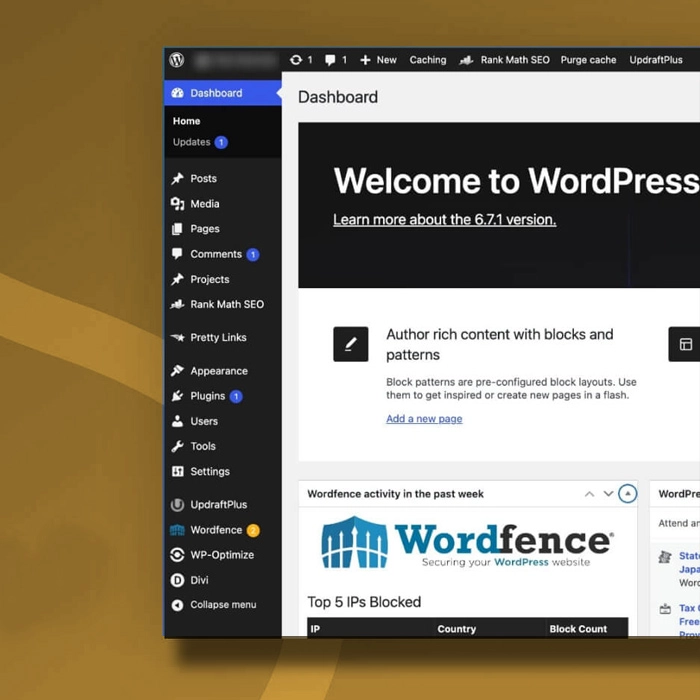Click the pencil edit icon in welcome panel
This screenshot has height=700, width=700.
[350, 344]
